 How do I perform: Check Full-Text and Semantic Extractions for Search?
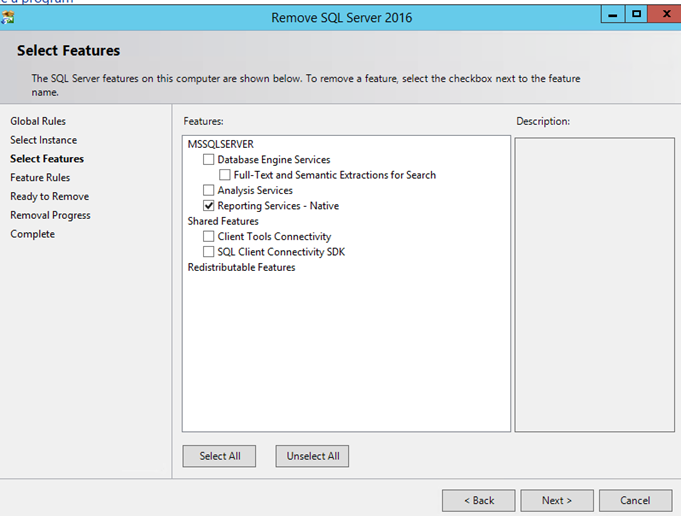[225, 175]
